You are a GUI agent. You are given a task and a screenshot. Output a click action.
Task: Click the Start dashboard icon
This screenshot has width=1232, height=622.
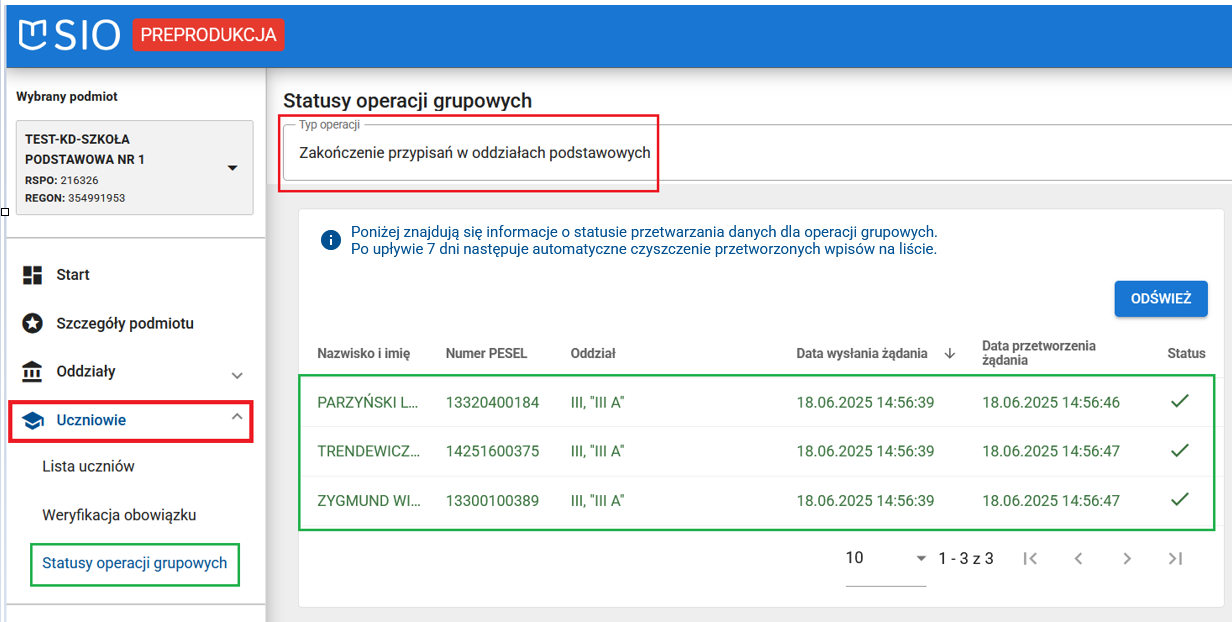pyautogui.click(x=32, y=275)
